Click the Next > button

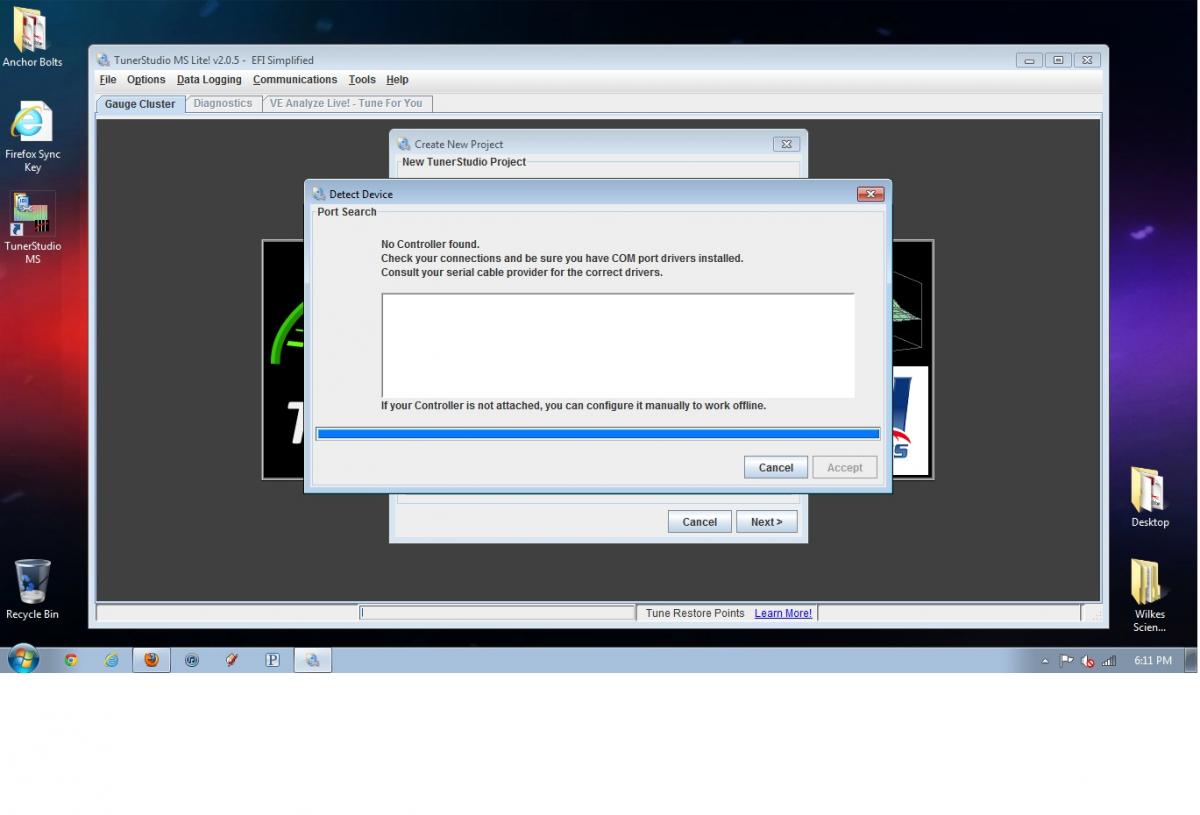767,521
